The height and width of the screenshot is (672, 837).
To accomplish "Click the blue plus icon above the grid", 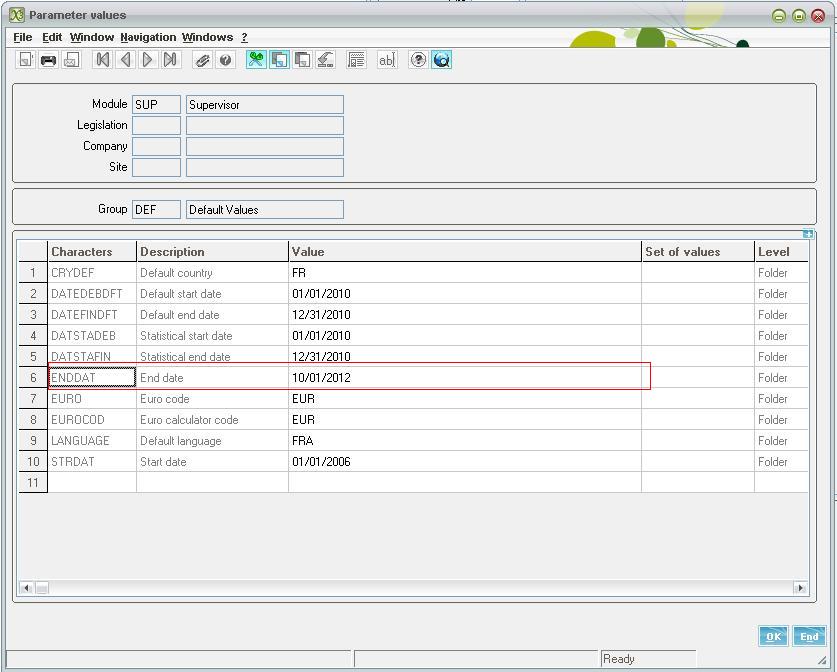I will tap(808, 234).
